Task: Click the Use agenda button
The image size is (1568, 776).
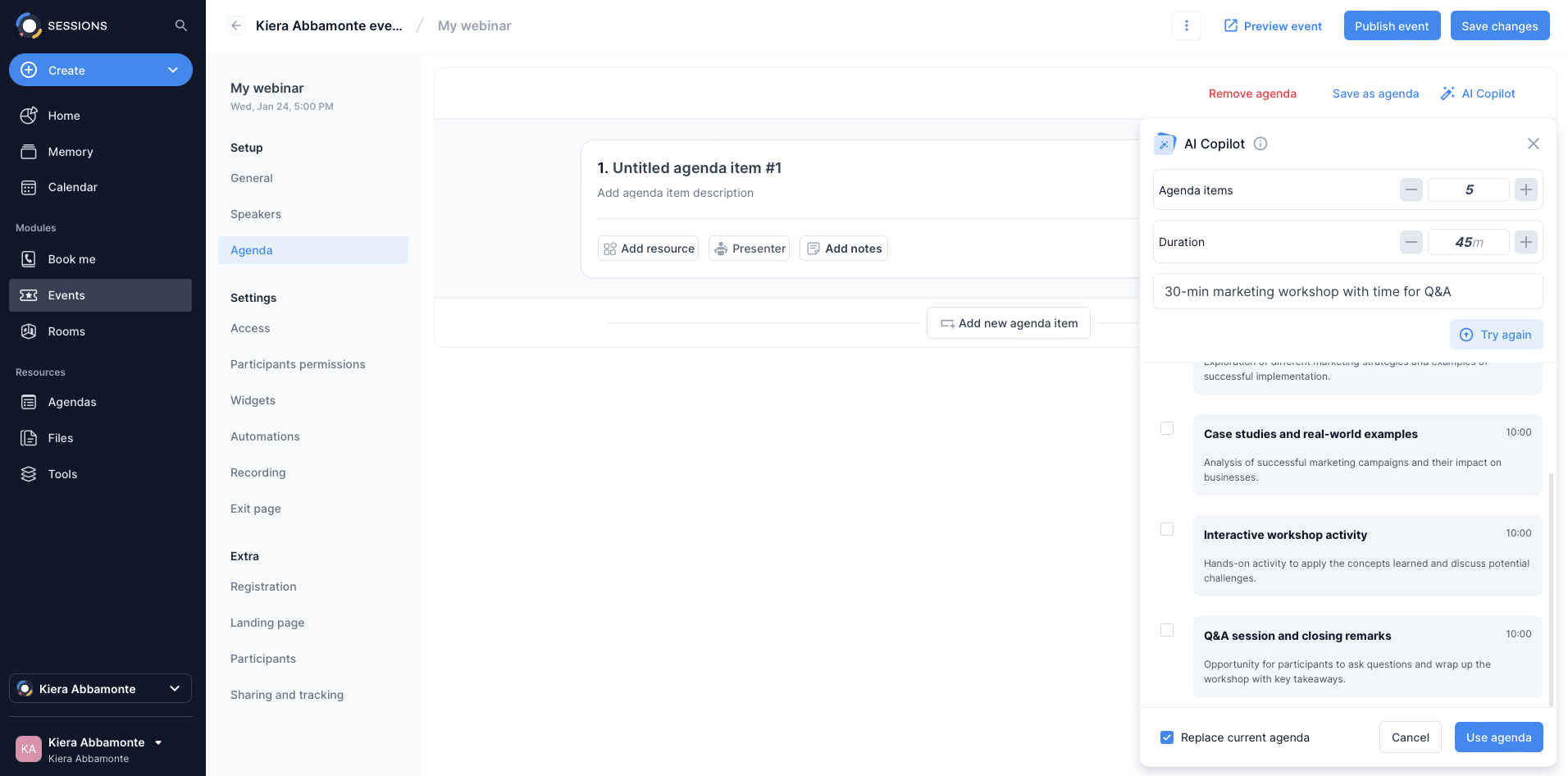Action: [x=1498, y=737]
